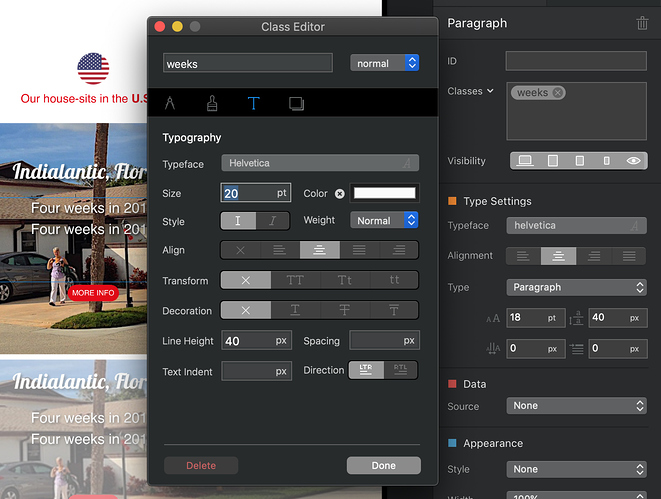Click the red Delete button
This screenshot has width=661, height=499.
coord(200,465)
